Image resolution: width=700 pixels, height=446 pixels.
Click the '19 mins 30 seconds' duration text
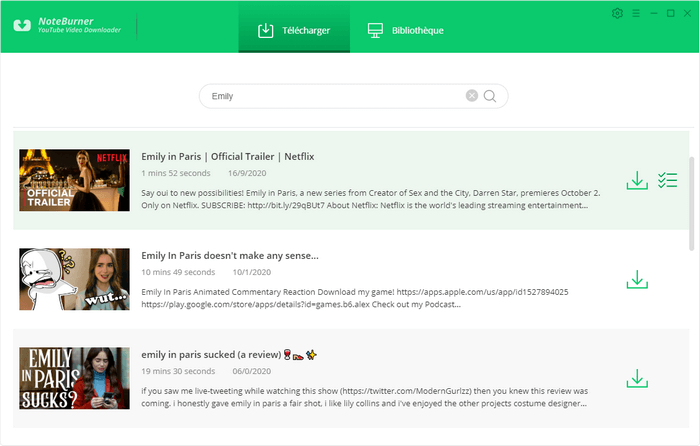[178, 371]
